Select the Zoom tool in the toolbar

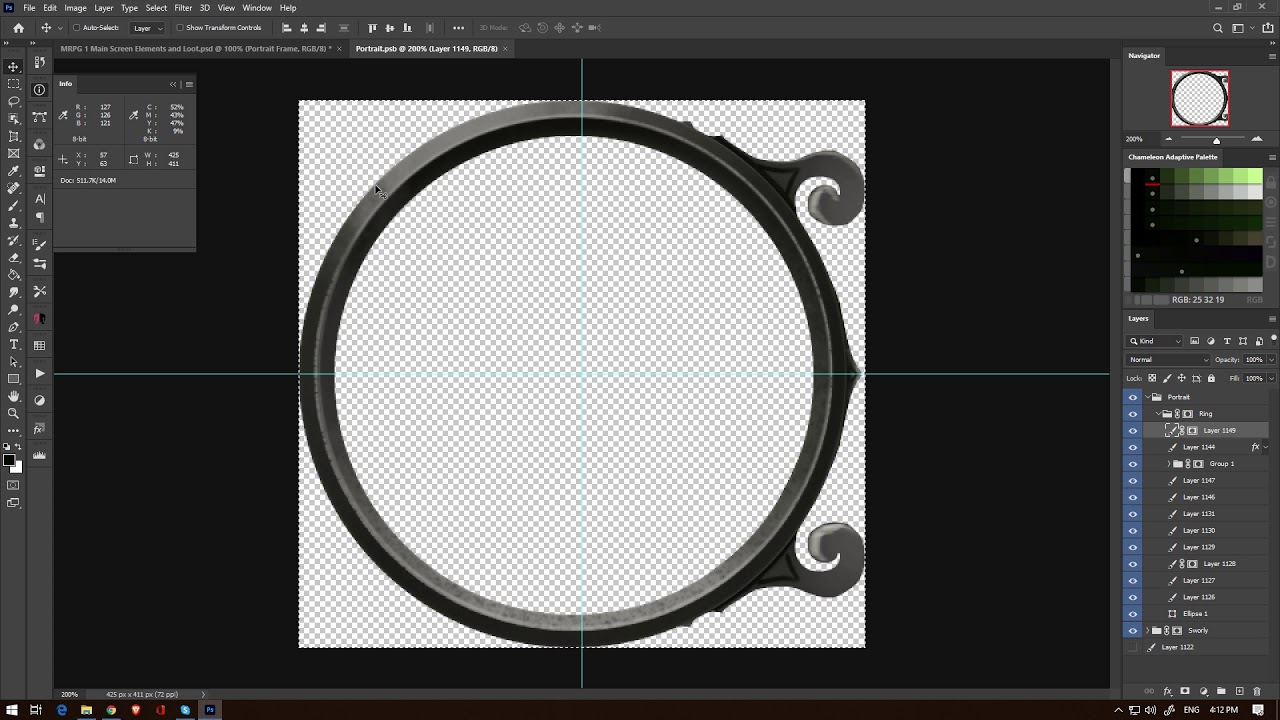click(13, 413)
